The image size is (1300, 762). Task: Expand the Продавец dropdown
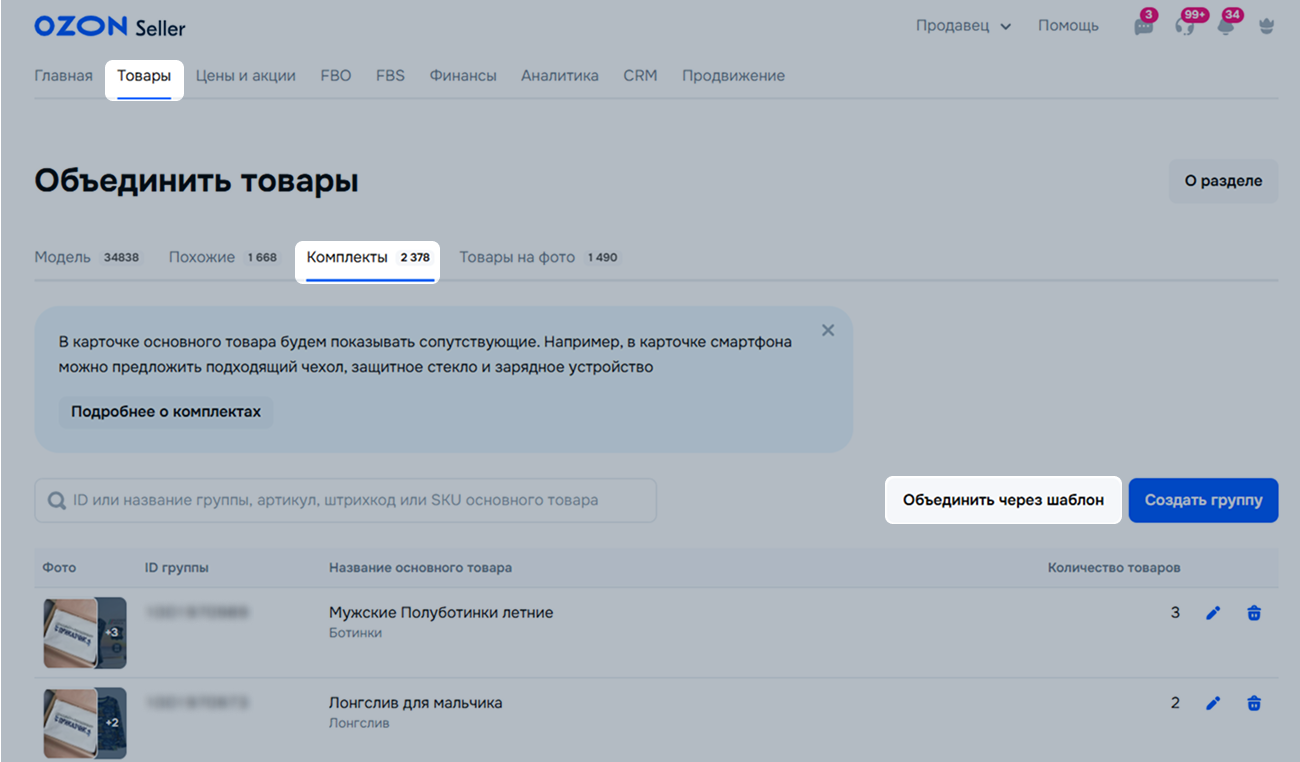pyautogui.click(x=963, y=26)
